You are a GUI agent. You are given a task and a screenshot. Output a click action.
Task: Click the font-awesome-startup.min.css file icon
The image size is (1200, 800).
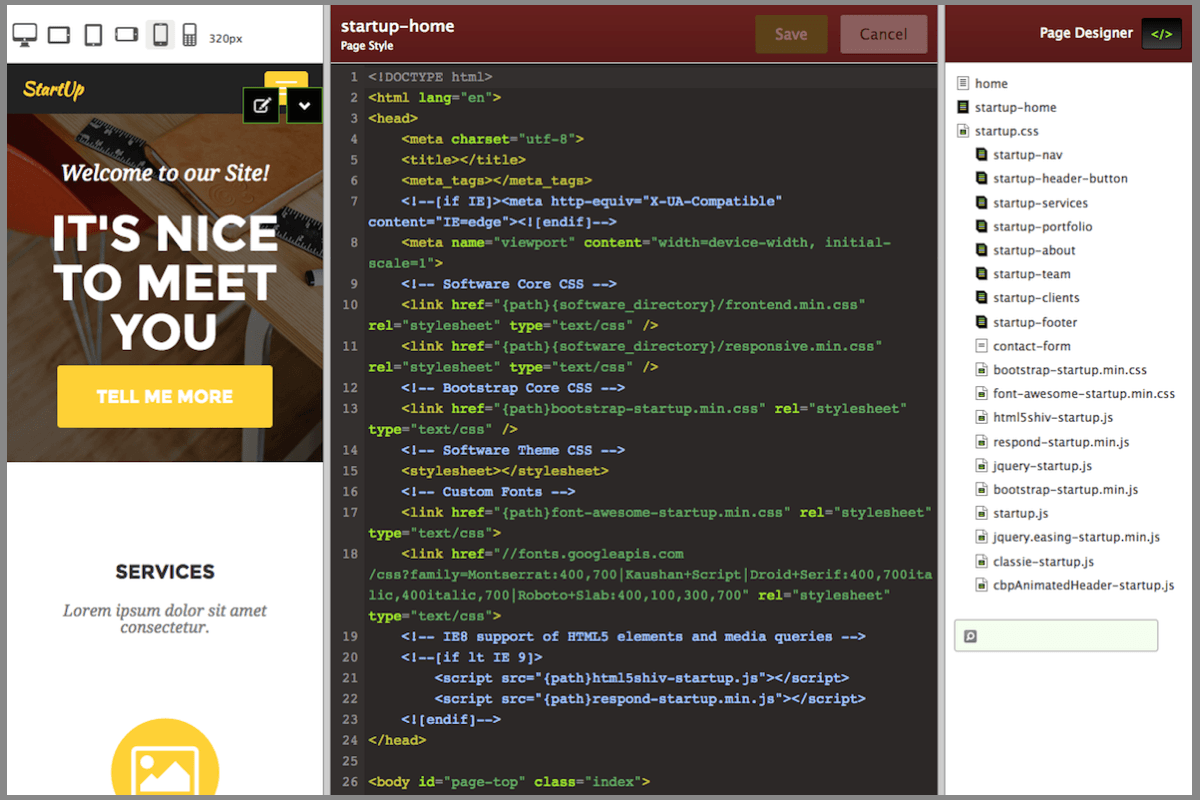pos(981,394)
